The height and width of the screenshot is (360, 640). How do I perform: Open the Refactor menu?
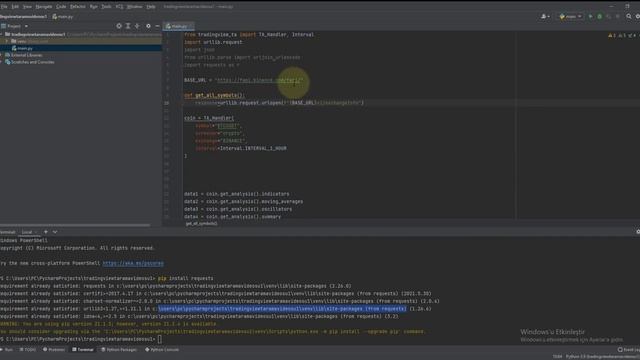coord(78,7)
